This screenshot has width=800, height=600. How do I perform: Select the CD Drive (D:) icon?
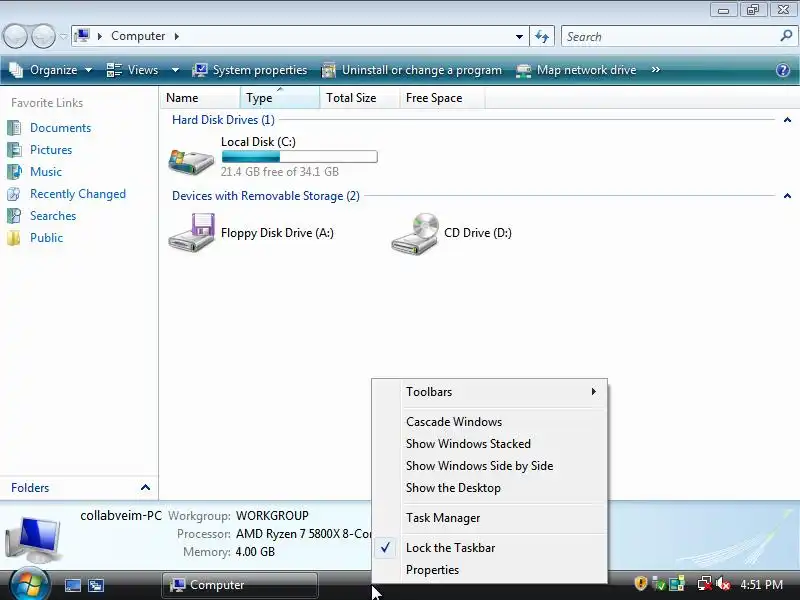click(x=415, y=233)
